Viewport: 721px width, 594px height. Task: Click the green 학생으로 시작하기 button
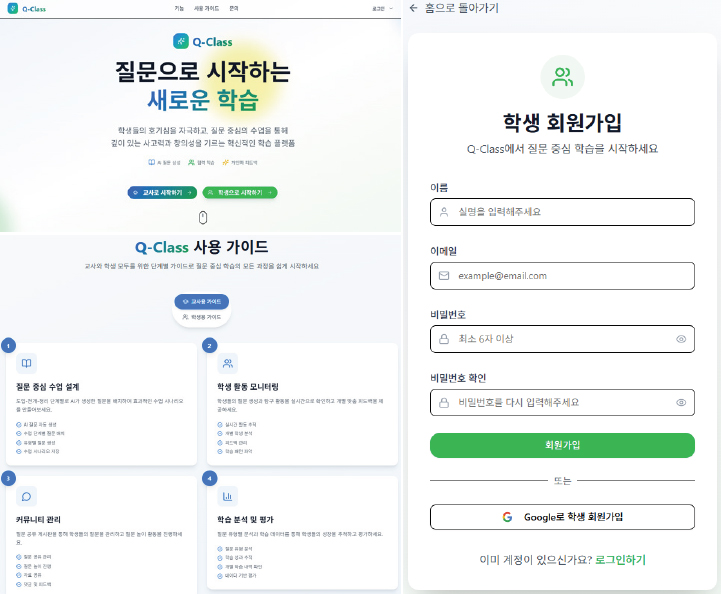(x=240, y=193)
